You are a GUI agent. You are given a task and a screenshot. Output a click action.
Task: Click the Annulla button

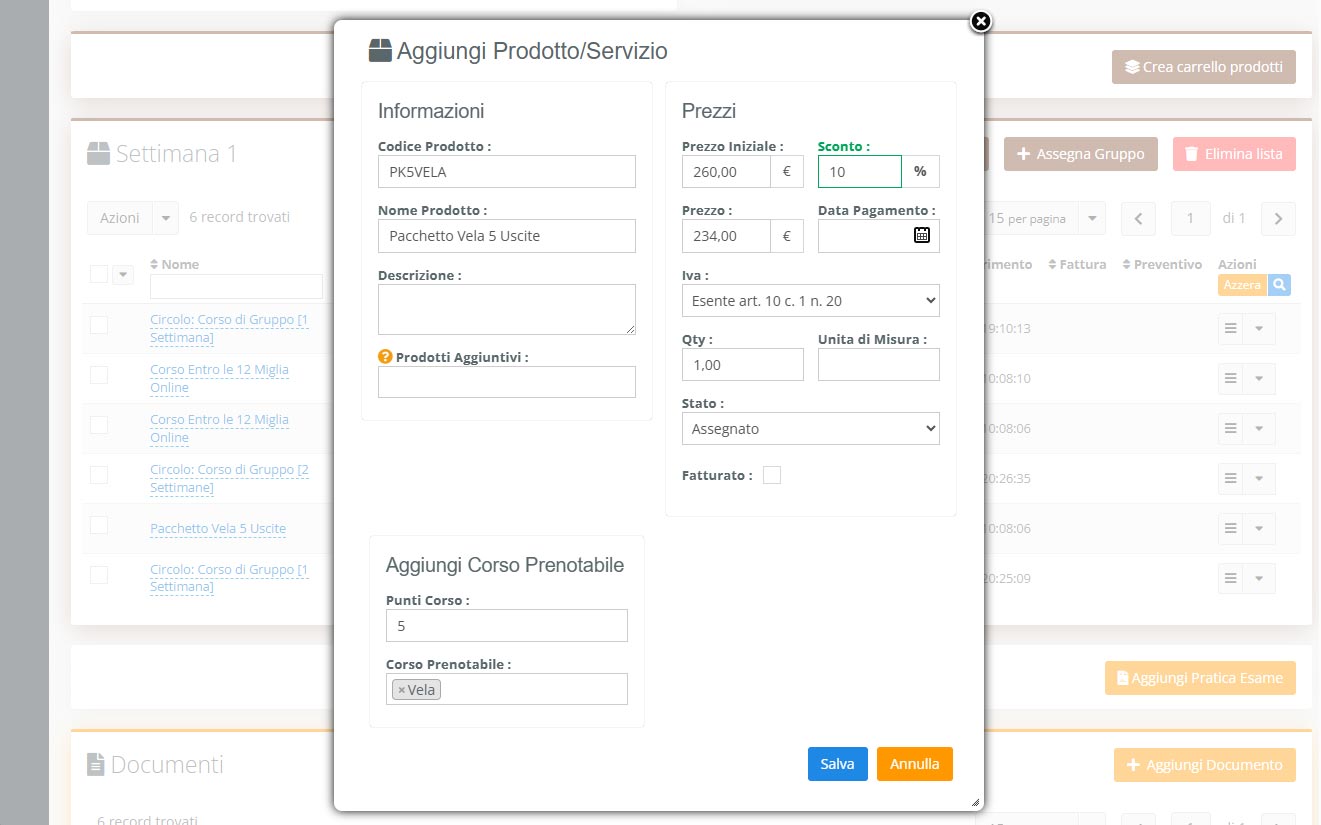(914, 764)
